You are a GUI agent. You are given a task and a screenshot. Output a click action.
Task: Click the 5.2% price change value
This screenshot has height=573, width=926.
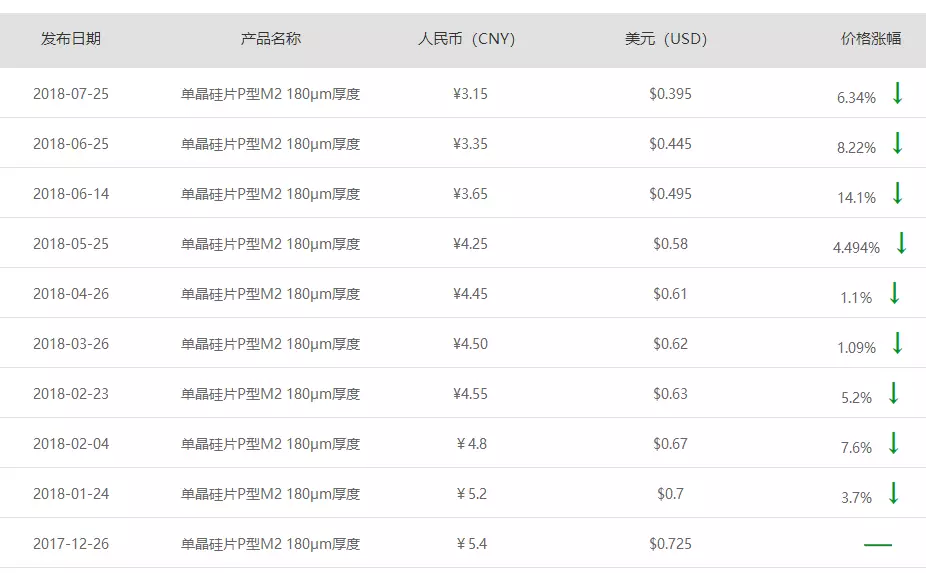(x=856, y=398)
